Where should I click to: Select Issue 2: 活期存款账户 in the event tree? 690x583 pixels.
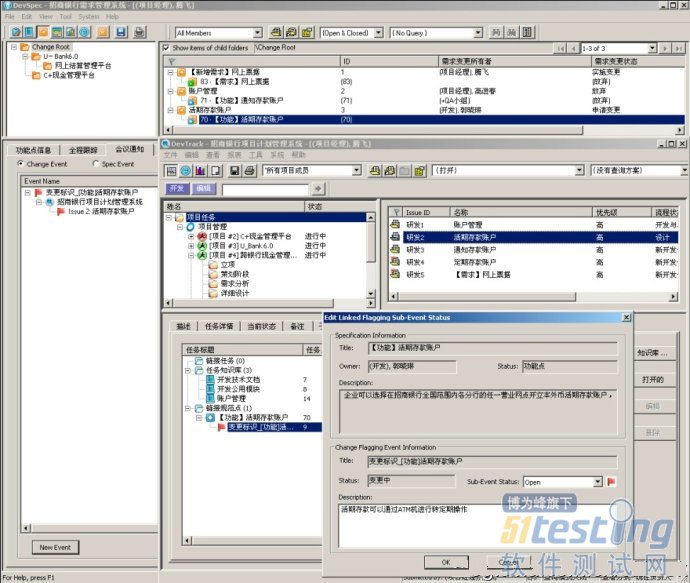click(x=101, y=212)
